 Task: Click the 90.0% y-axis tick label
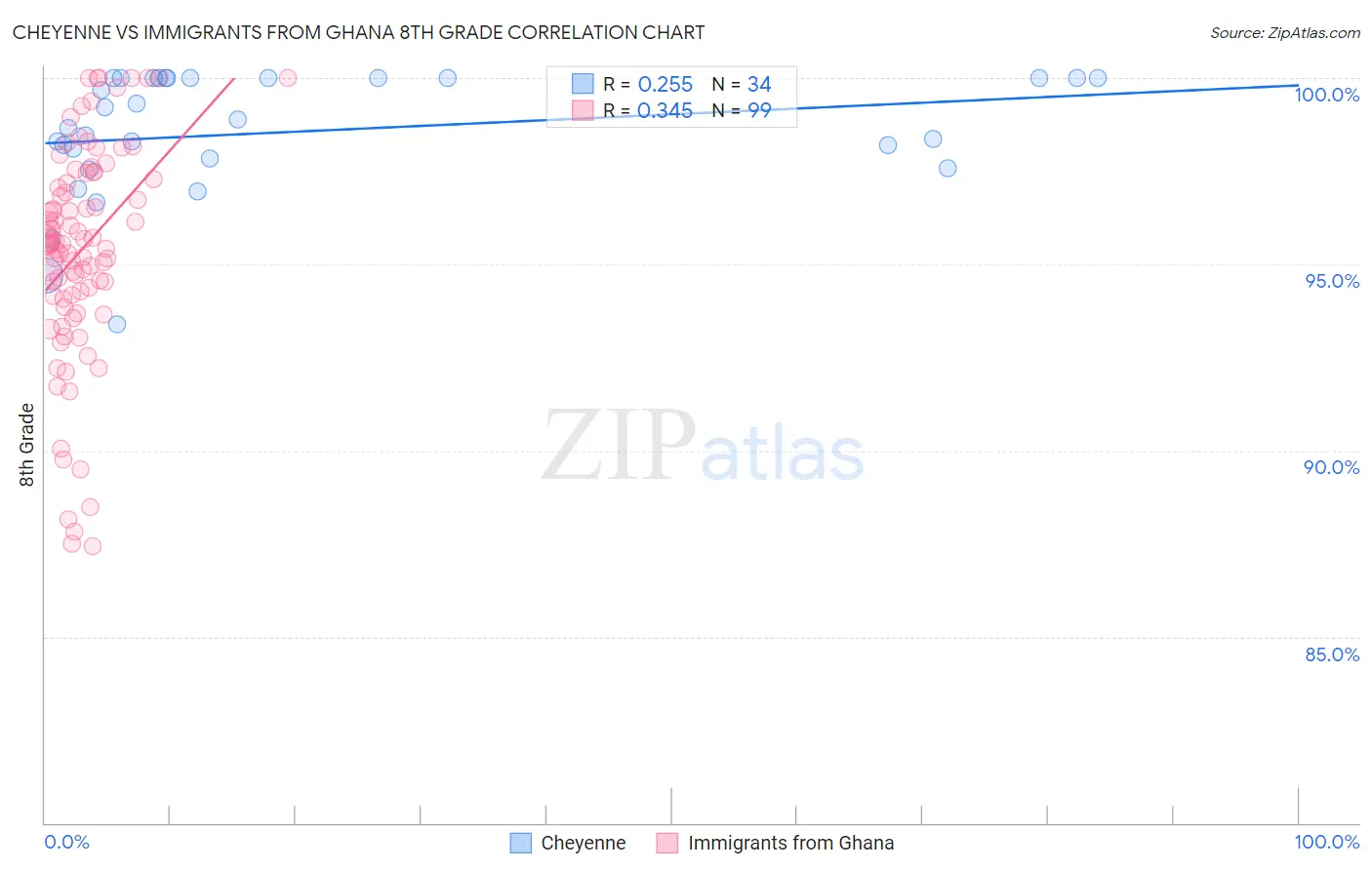1332,467
